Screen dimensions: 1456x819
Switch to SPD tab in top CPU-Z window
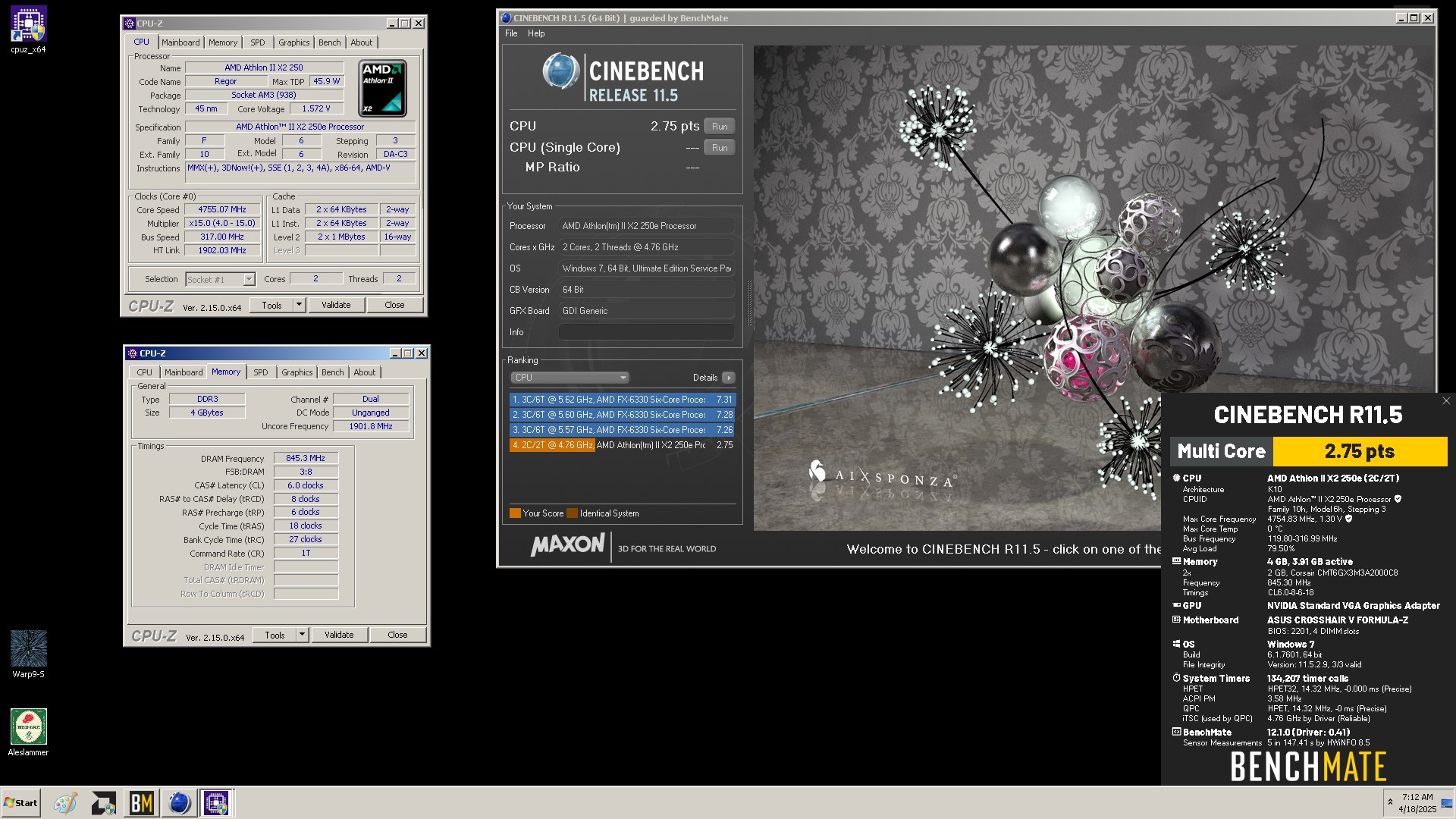258,42
